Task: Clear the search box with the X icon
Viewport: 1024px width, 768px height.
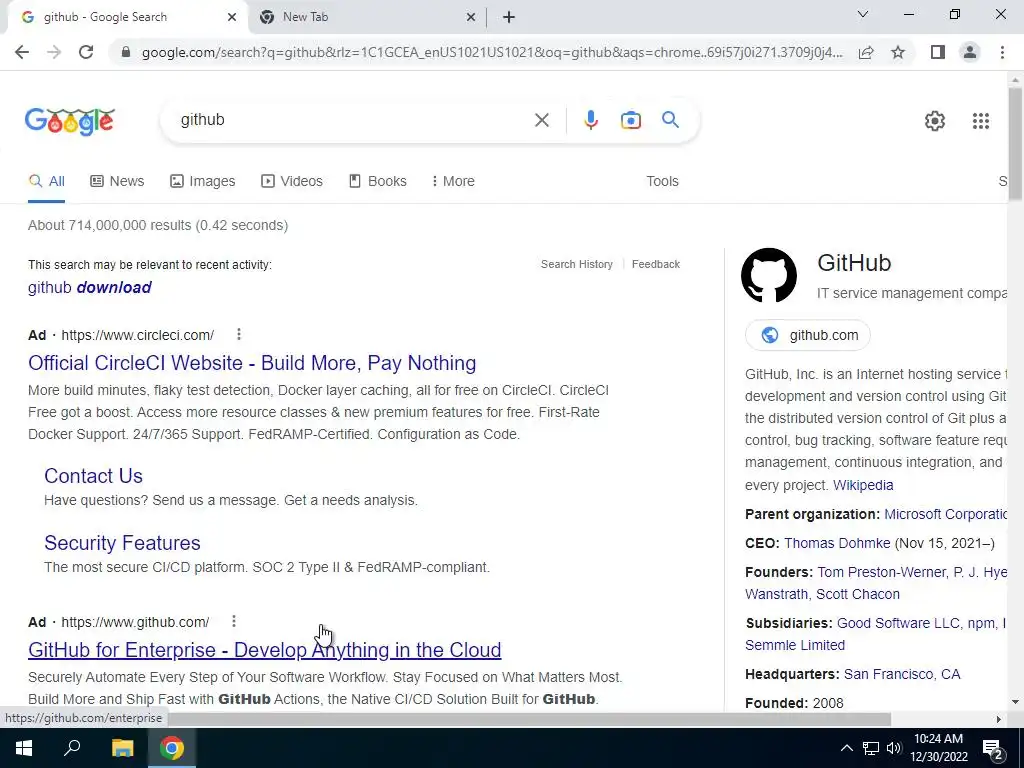Action: pos(541,120)
